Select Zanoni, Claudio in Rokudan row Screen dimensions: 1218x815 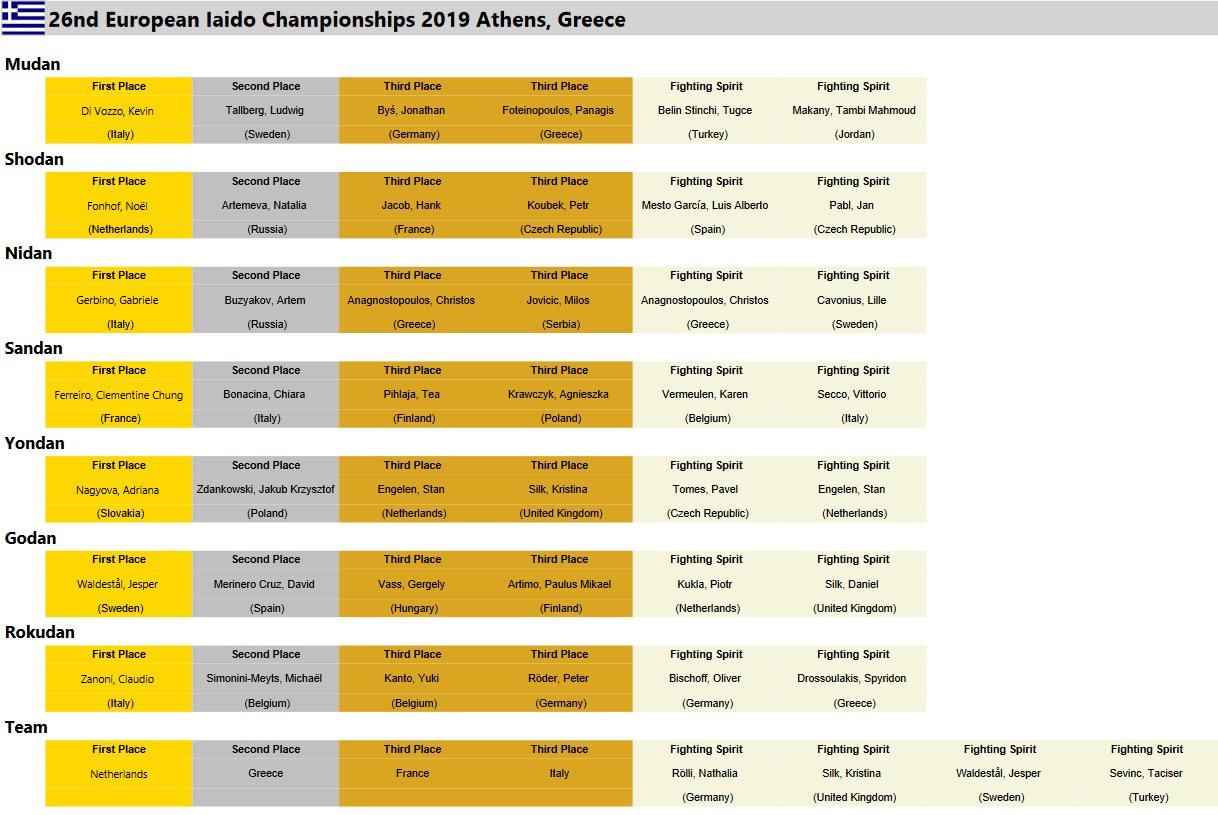[x=118, y=679]
